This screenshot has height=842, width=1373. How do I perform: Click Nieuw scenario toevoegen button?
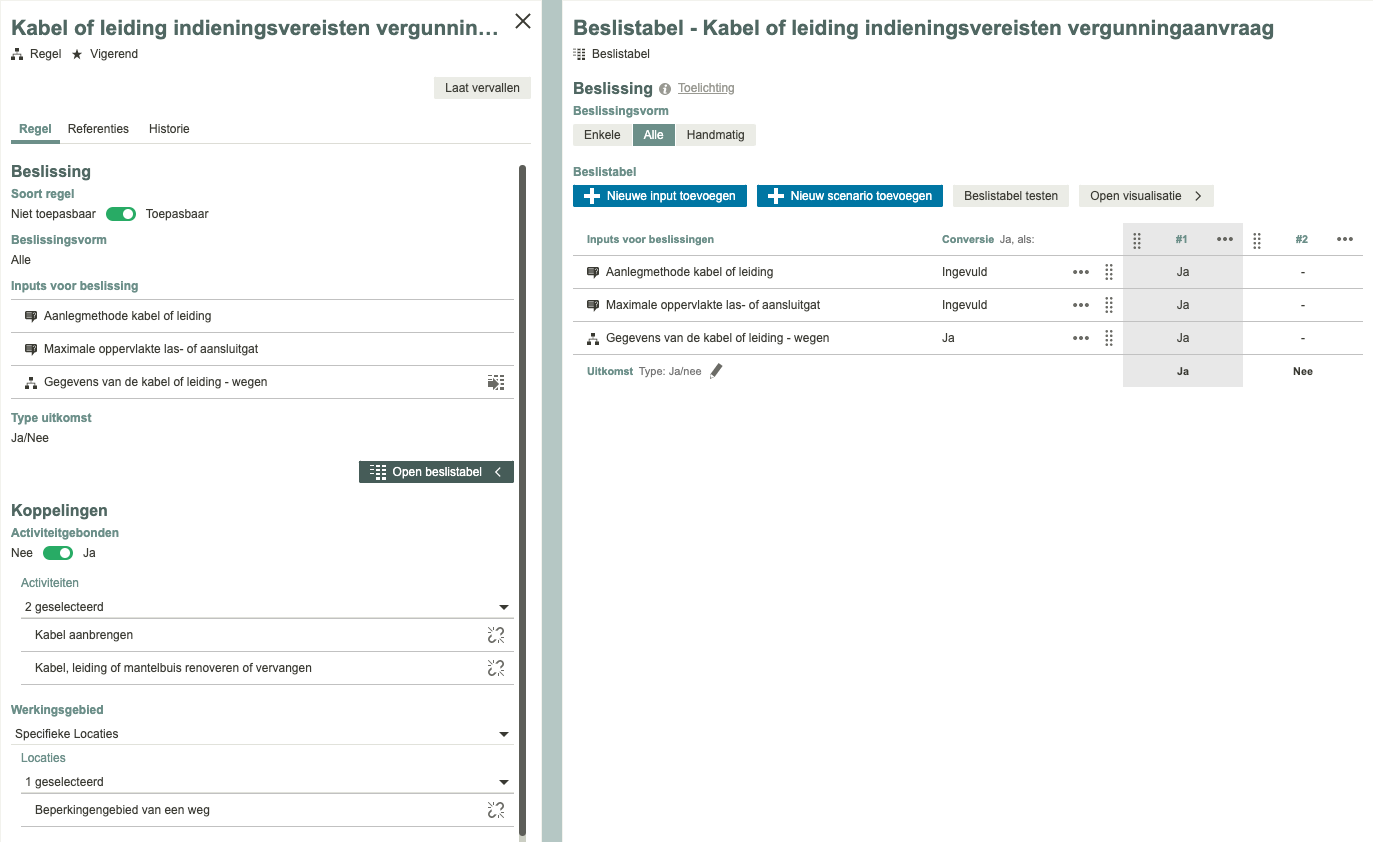coord(850,196)
